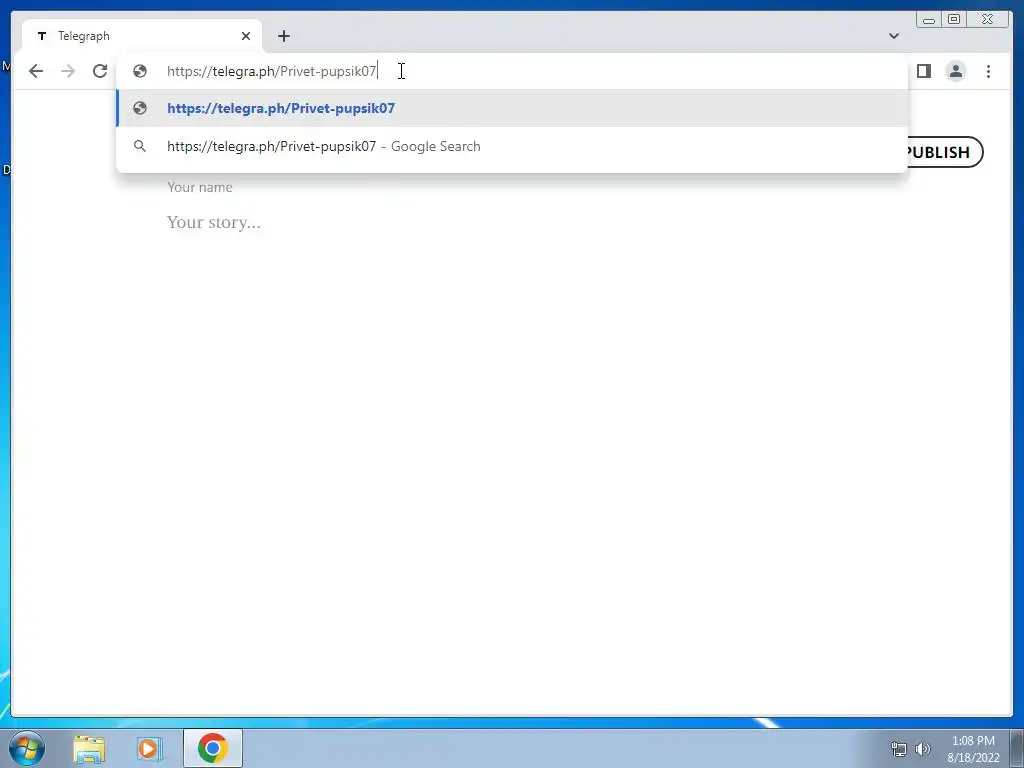Open Chrome three-dot menu
Viewport: 1024px width, 768px height.
click(x=988, y=71)
